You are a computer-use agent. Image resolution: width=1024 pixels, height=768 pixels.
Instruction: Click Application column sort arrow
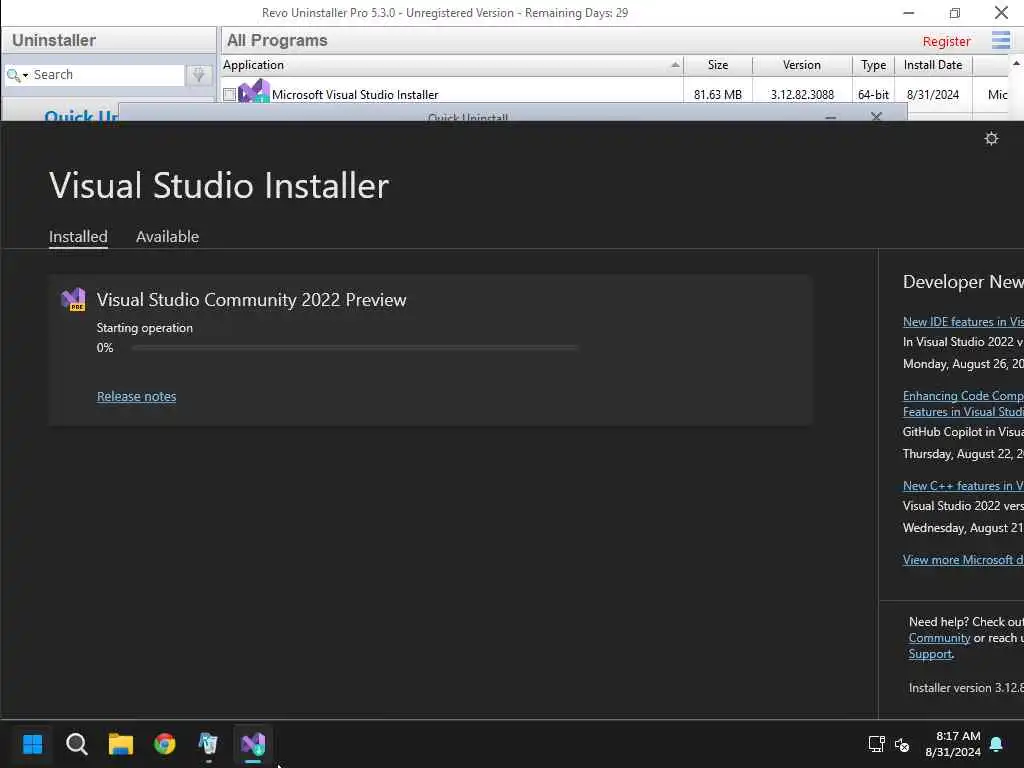point(675,65)
